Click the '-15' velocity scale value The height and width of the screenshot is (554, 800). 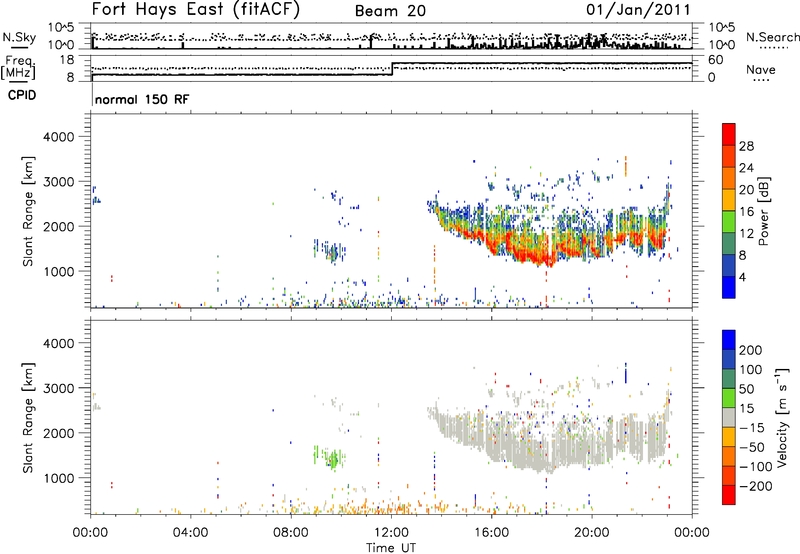point(752,427)
